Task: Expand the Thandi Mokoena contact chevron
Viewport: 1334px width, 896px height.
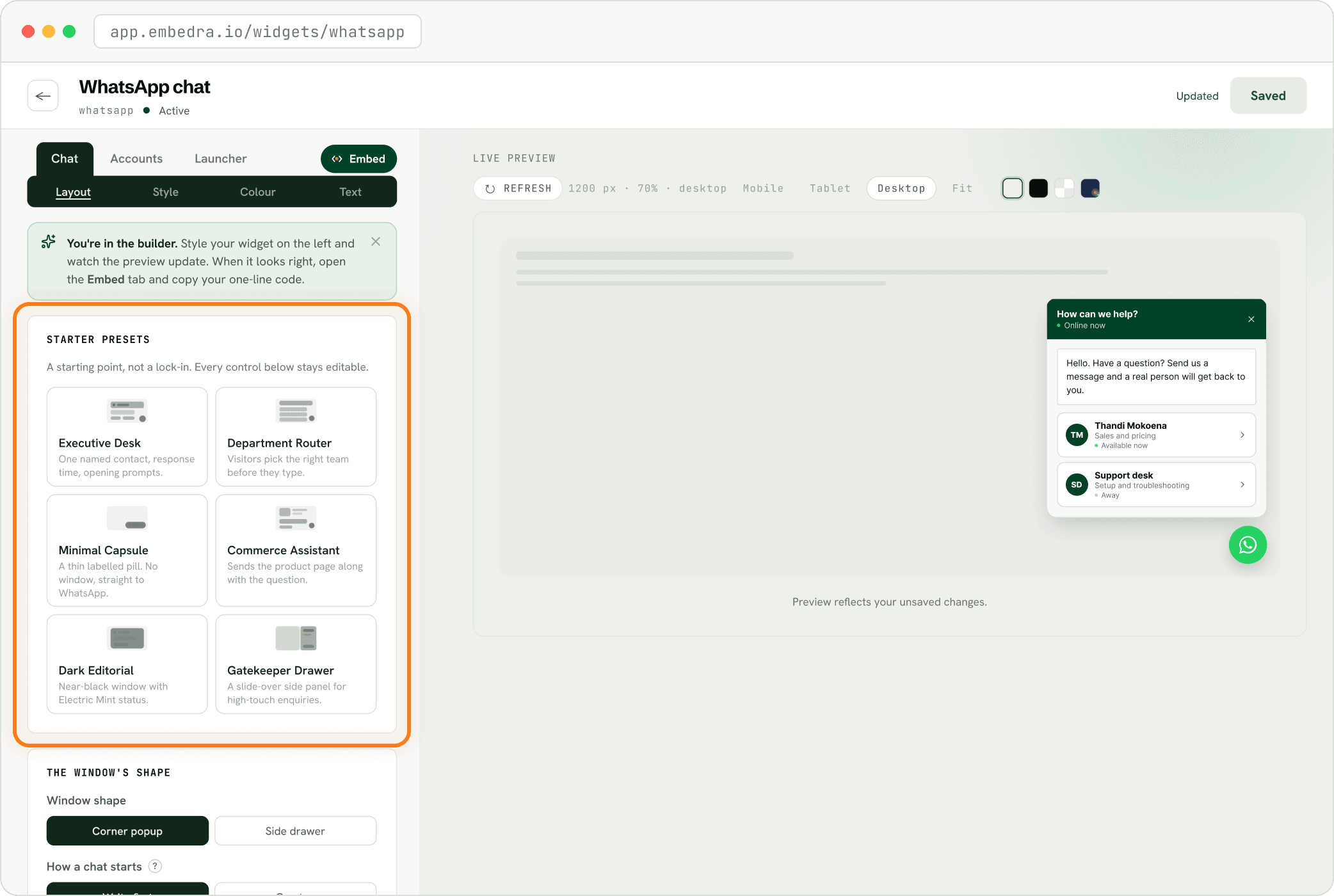Action: click(1242, 435)
